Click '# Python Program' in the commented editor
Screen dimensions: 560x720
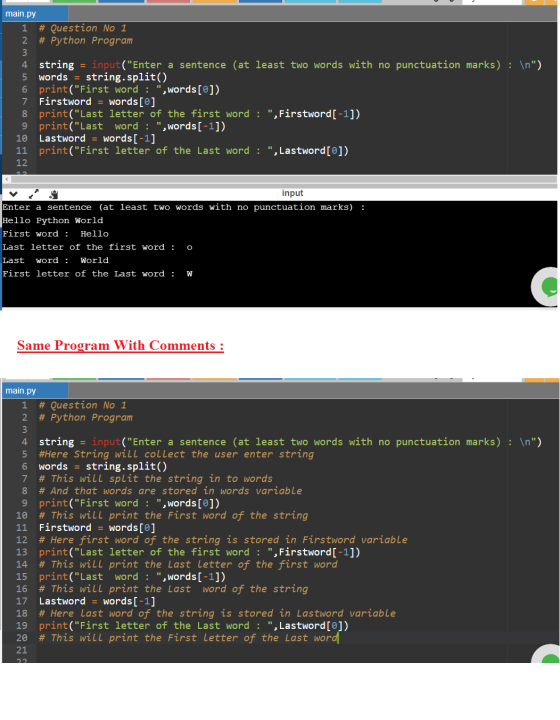85,417
